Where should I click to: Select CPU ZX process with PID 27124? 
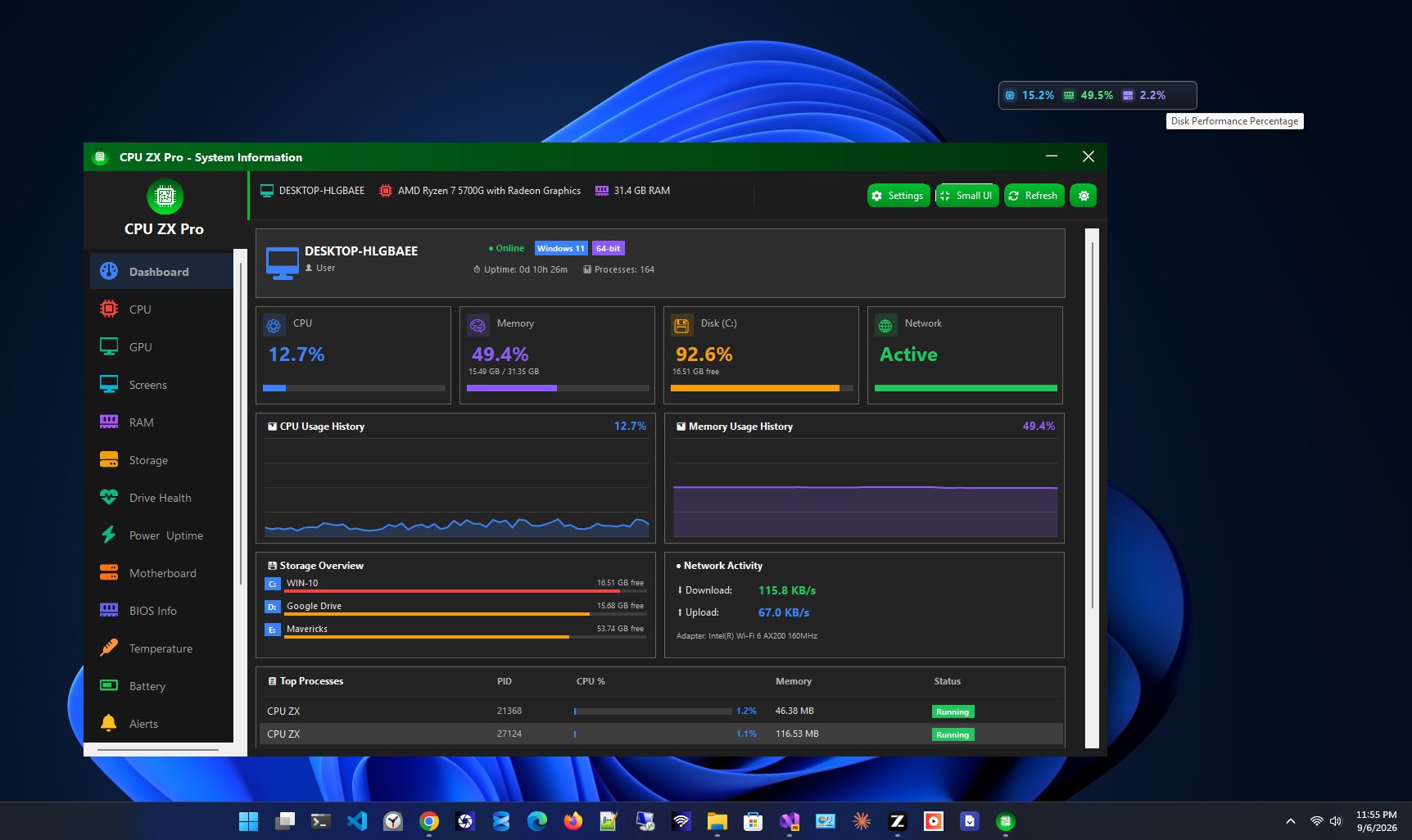[661, 734]
